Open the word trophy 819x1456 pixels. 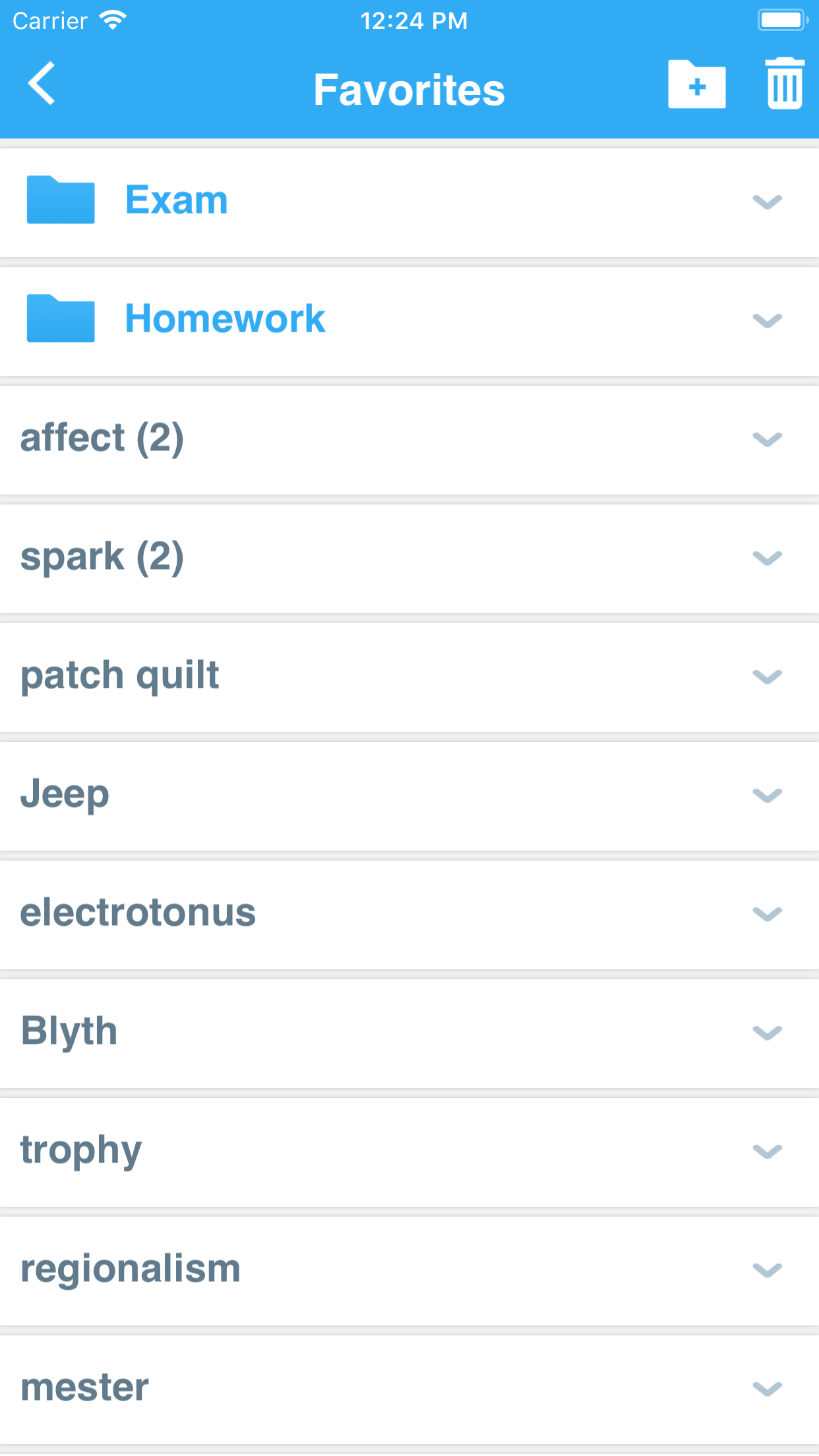81,1151
